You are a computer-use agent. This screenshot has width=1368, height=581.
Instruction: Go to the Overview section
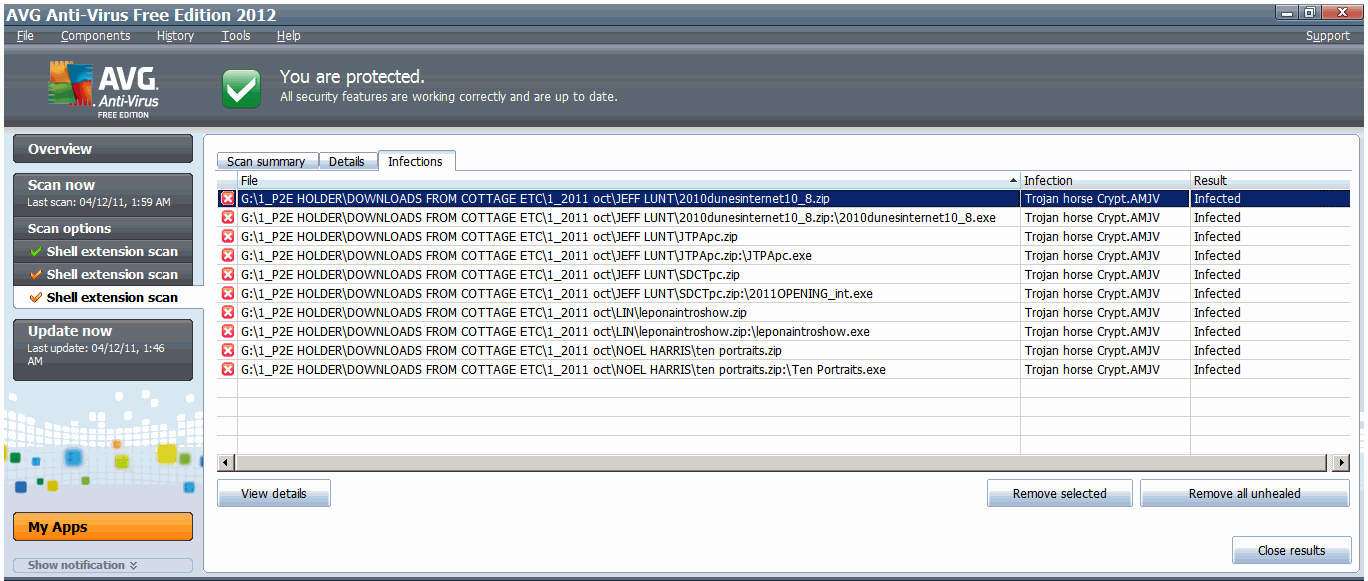[x=103, y=149]
